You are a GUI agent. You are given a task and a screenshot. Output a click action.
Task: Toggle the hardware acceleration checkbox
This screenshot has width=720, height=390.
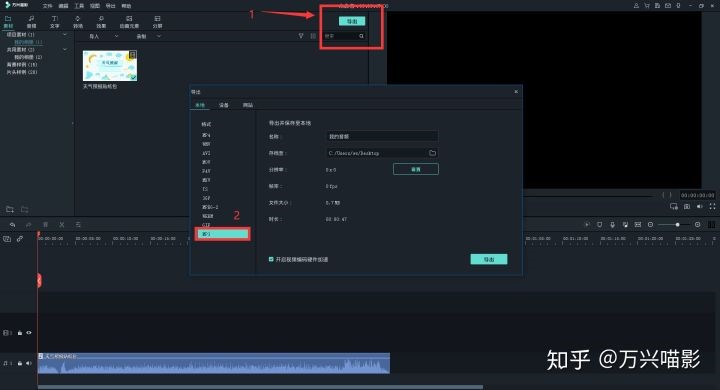click(x=271, y=260)
